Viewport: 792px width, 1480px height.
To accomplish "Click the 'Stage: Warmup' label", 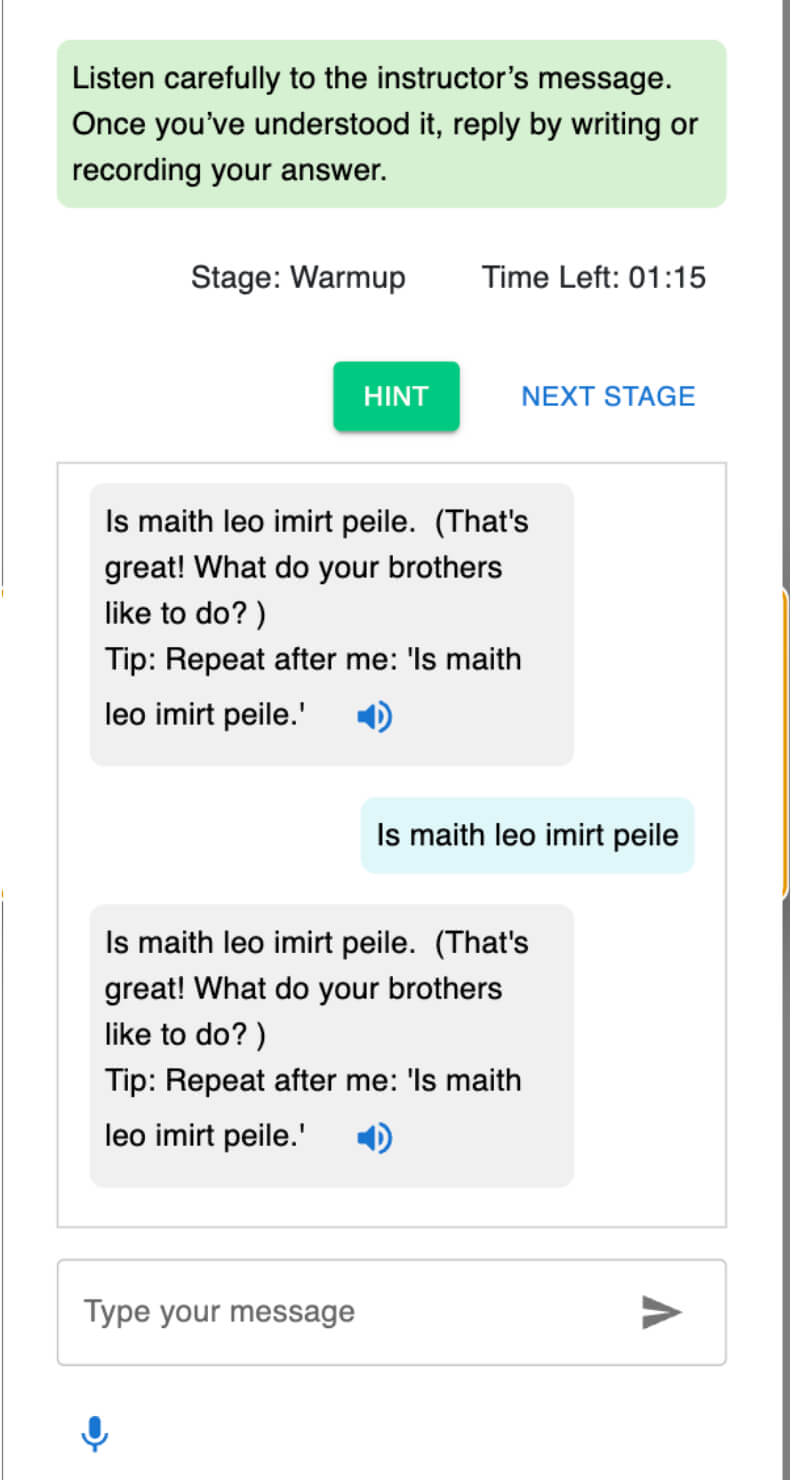I will pyautogui.click(x=298, y=277).
